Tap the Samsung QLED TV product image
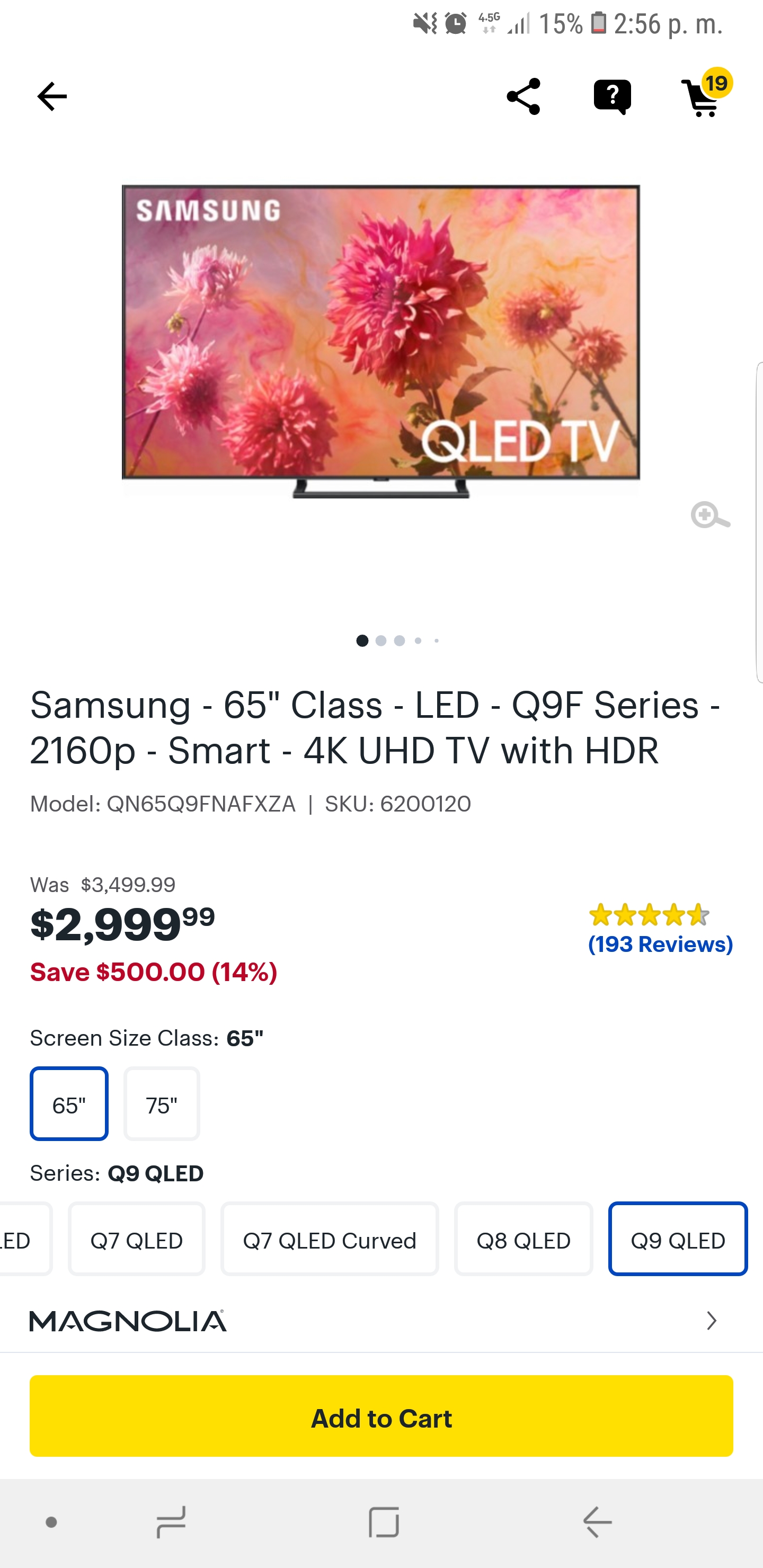Image resolution: width=763 pixels, height=1568 pixels. coord(380,341)
